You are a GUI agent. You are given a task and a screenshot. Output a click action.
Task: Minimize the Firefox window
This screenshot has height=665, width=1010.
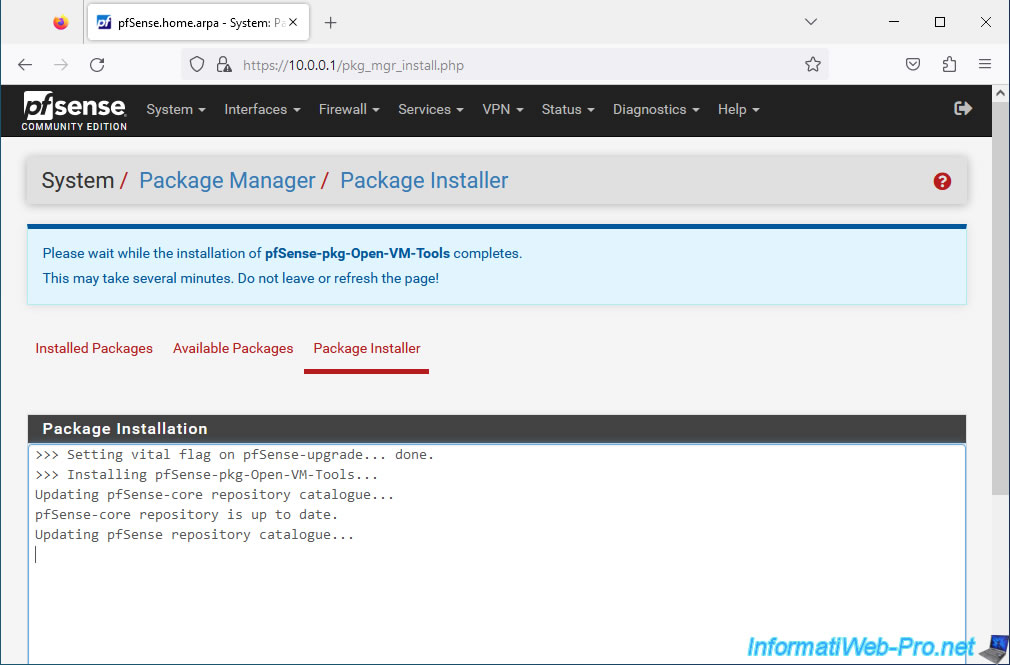(x=894, y=22)
